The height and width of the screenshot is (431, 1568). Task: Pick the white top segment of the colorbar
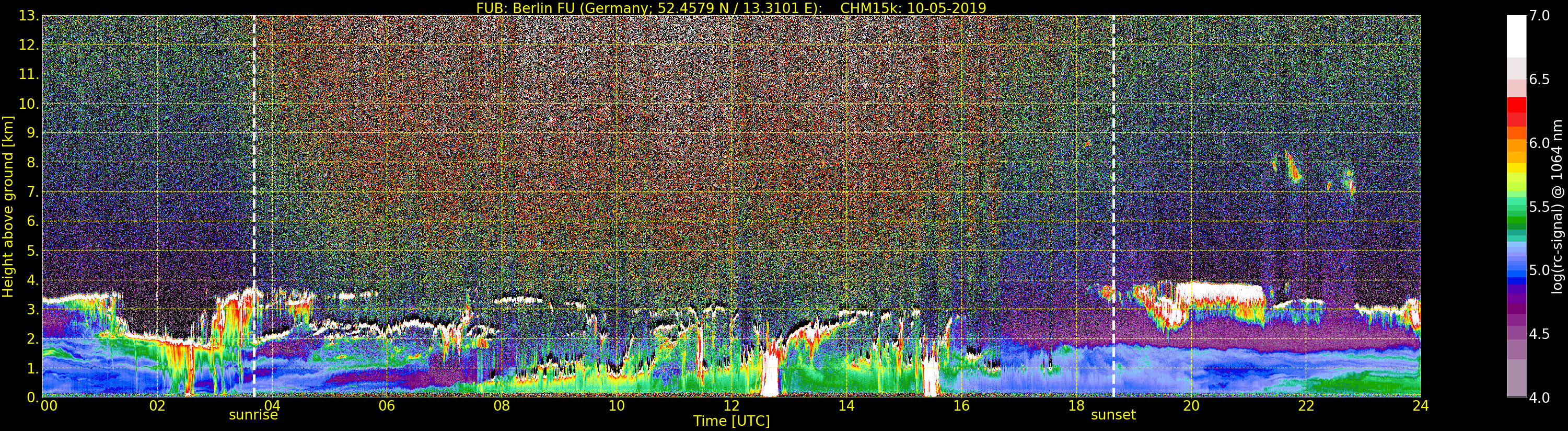tap(1516, 36)
